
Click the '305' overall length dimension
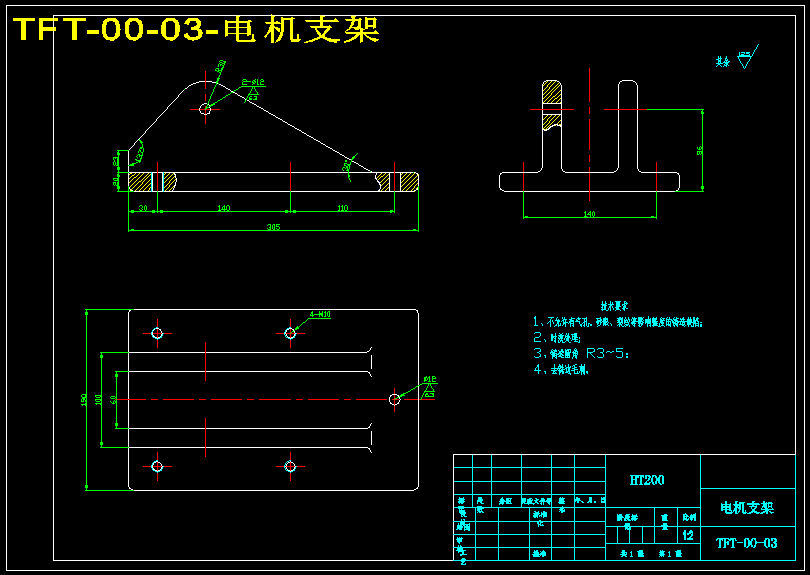point(273,227)
